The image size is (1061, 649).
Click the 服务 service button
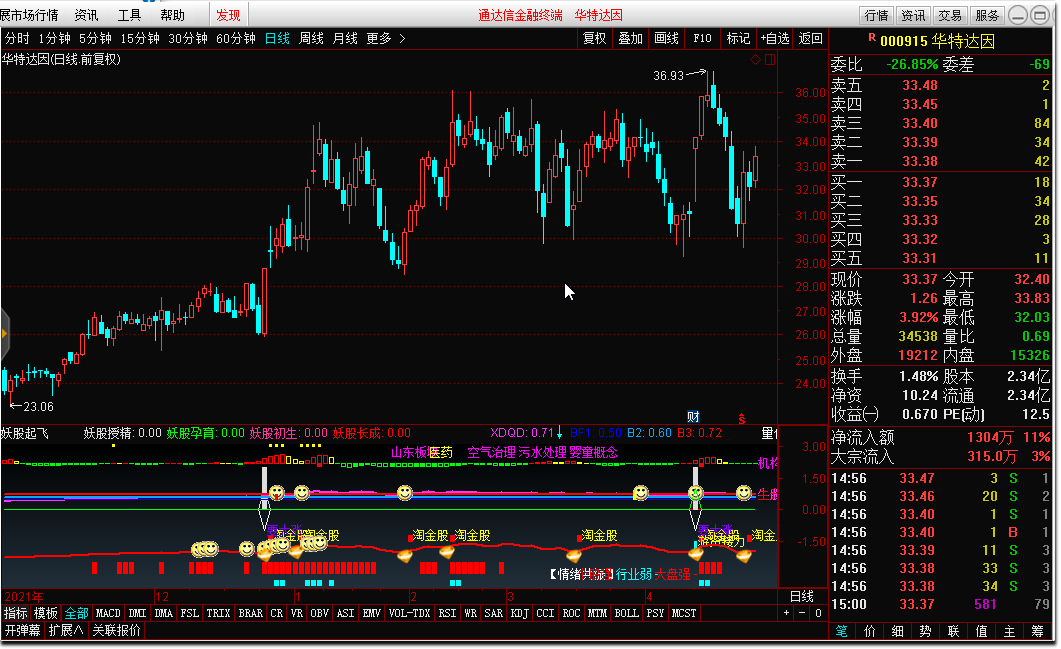987,15
